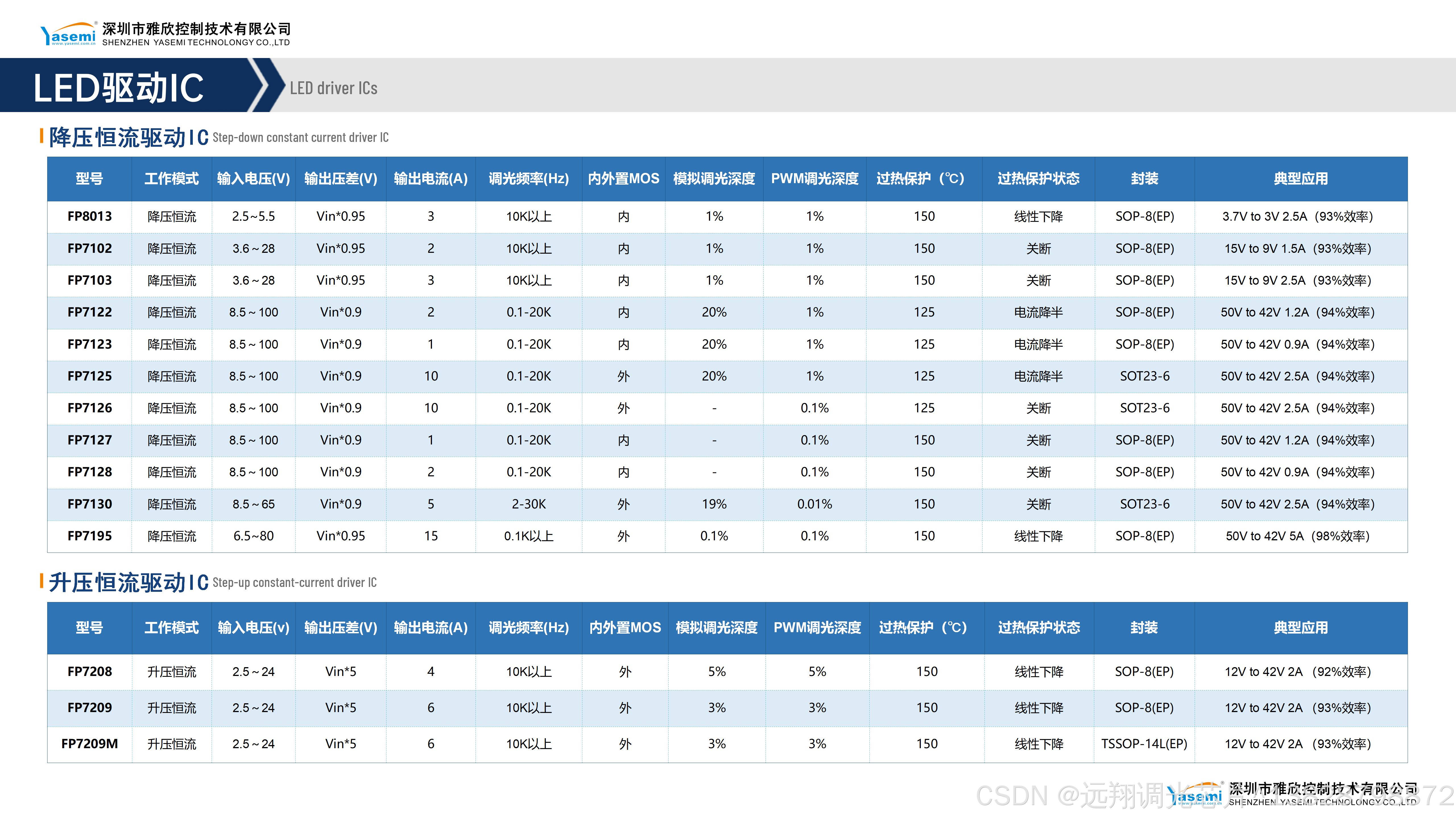
Task: Click TSSOP-14L(EP) package cell
Action: 1144,744
